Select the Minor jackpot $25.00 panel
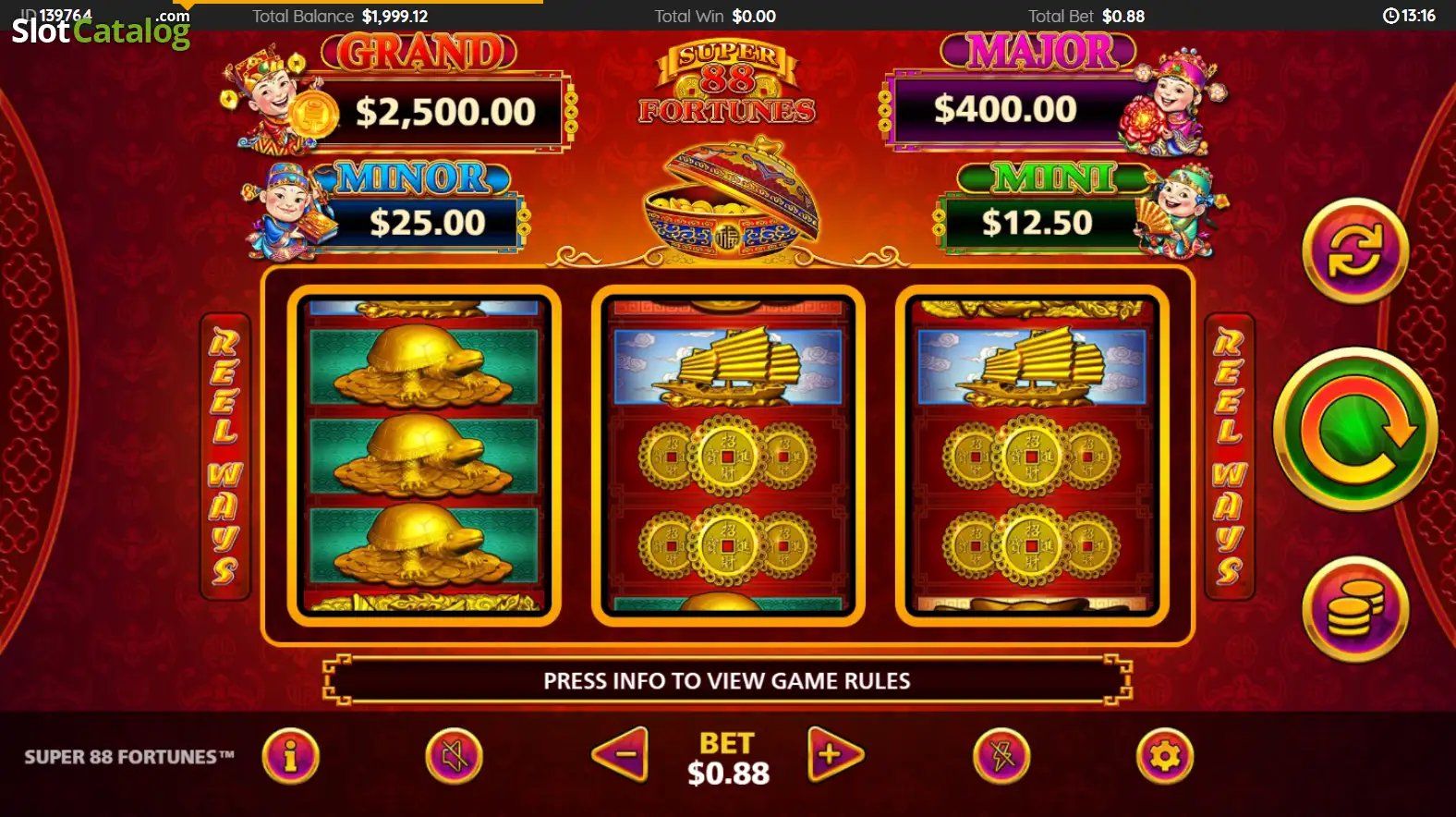Image resolution: width=1456 pixels, height=817 pixels. (386, 210)
